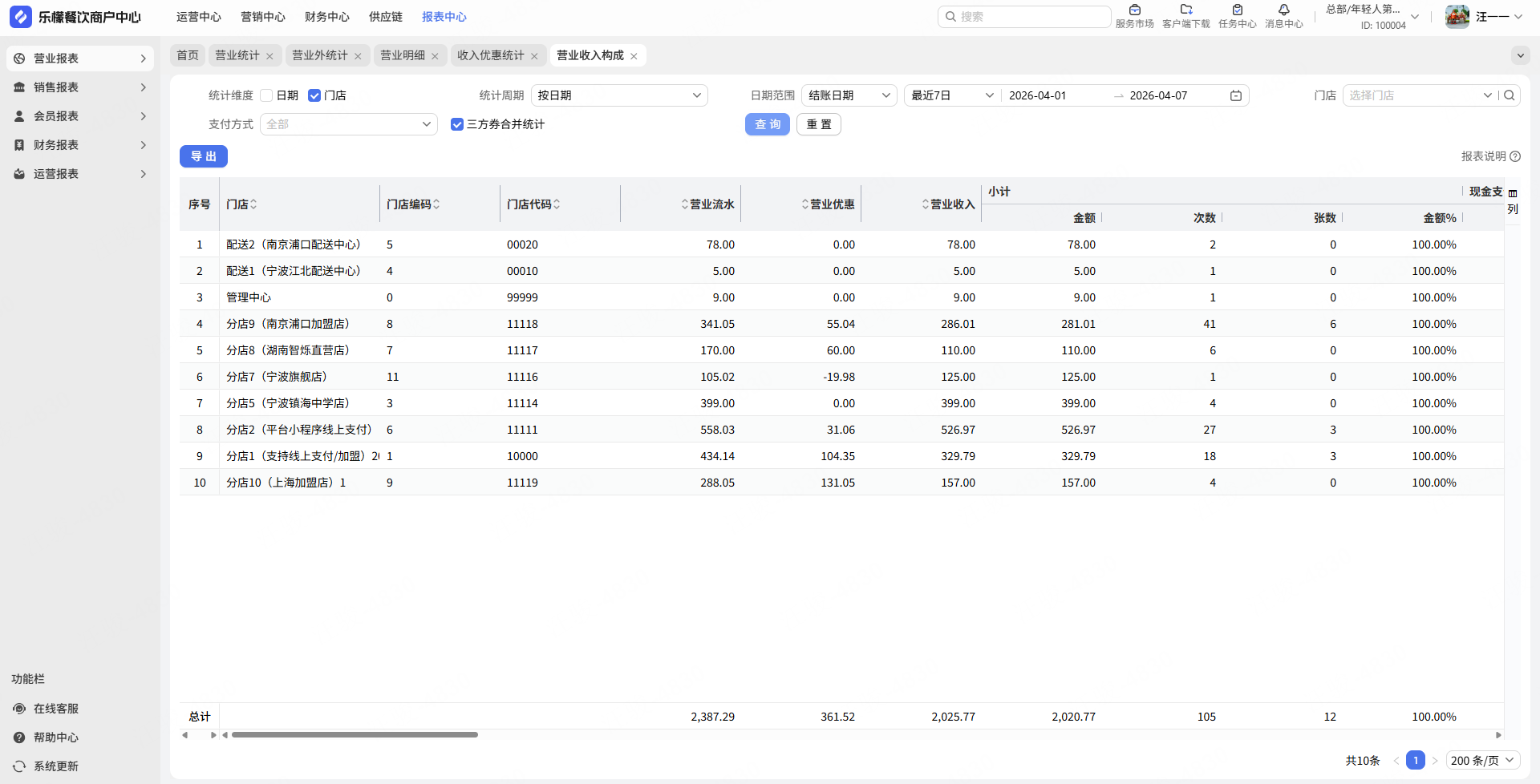Viewport: 1540px width, 784px height.
Task: Click the table scroll right arrow
Action: tap(1498, 735)
